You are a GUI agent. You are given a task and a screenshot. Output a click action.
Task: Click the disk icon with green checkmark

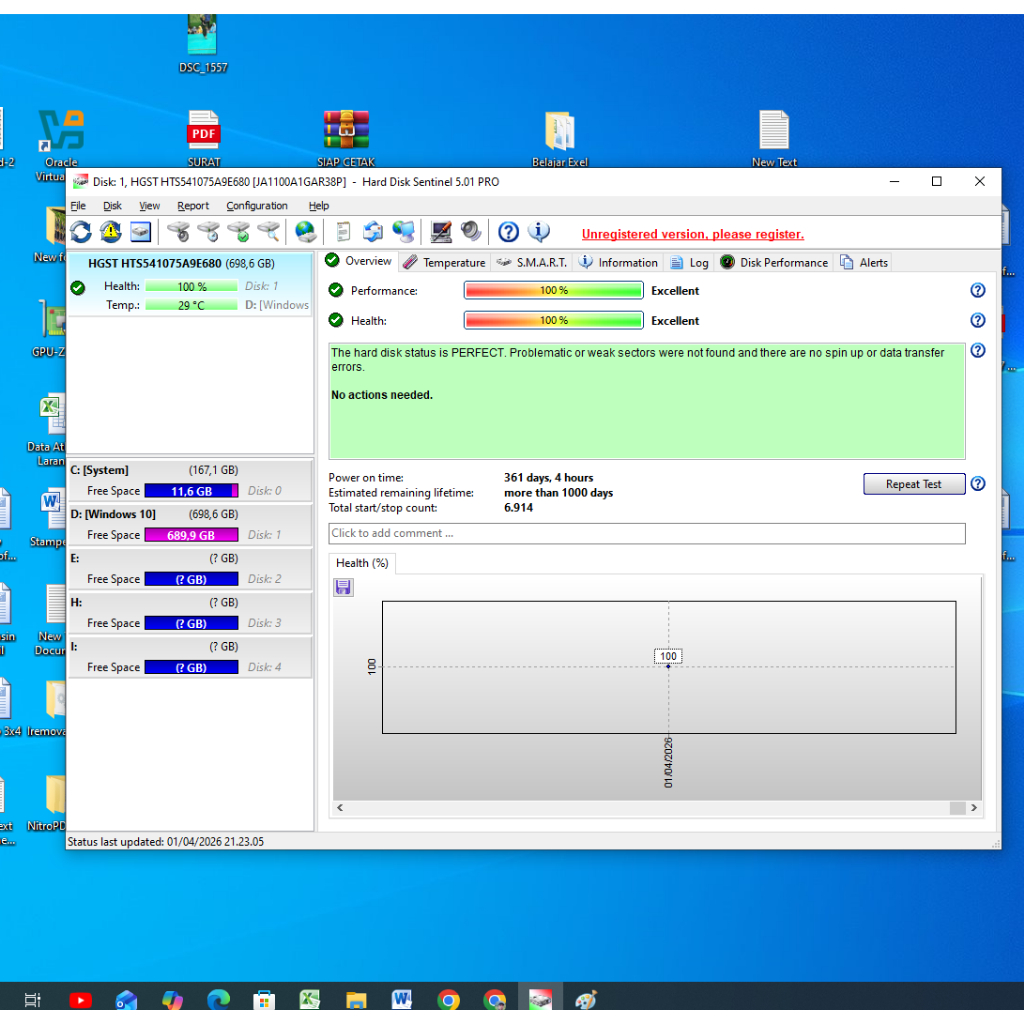coord(239,232)
